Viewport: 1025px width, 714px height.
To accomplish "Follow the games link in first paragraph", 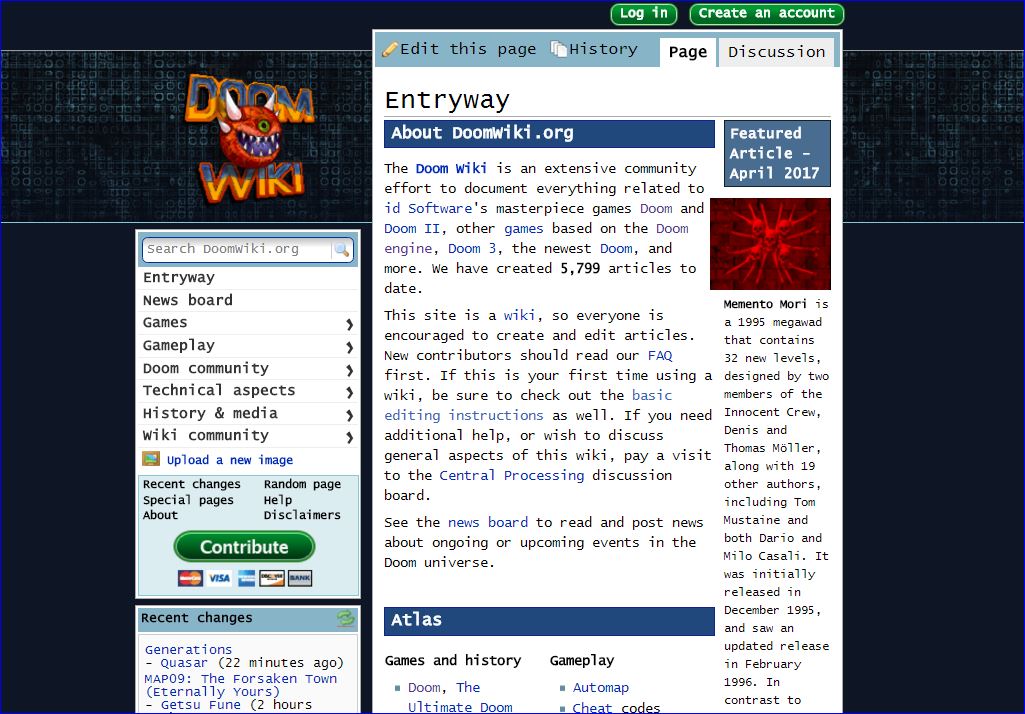I will point(524,228).
